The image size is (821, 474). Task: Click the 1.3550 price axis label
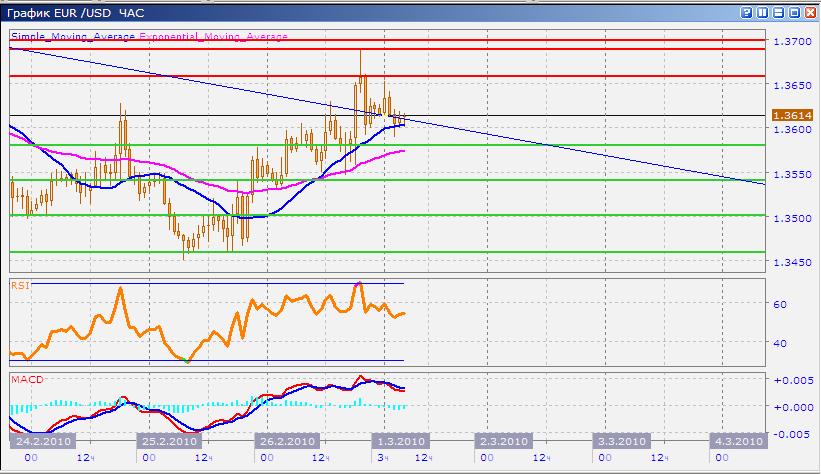pyautogui.click(x=793, y=174)
